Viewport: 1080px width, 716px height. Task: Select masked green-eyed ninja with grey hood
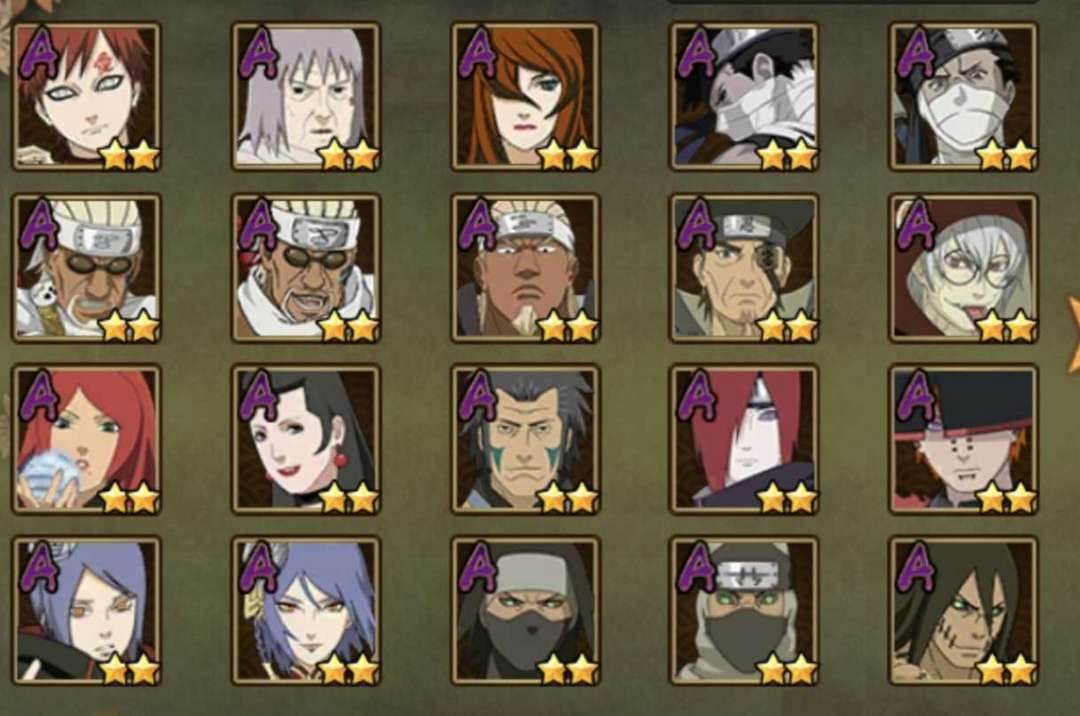click(526, 611)
